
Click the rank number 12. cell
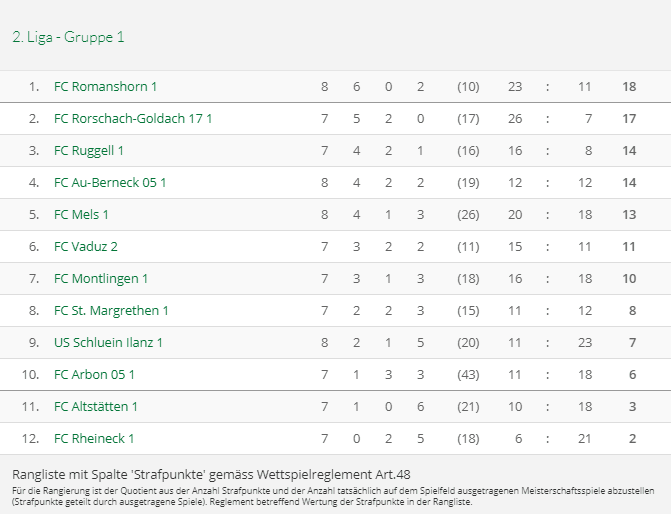[33, 439]
